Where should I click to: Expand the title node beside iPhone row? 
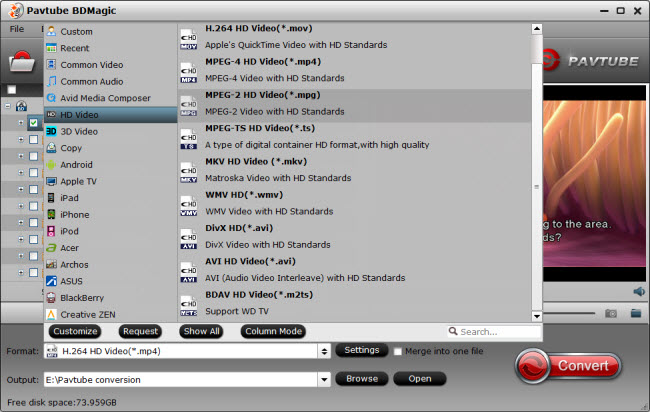point(21,223)
